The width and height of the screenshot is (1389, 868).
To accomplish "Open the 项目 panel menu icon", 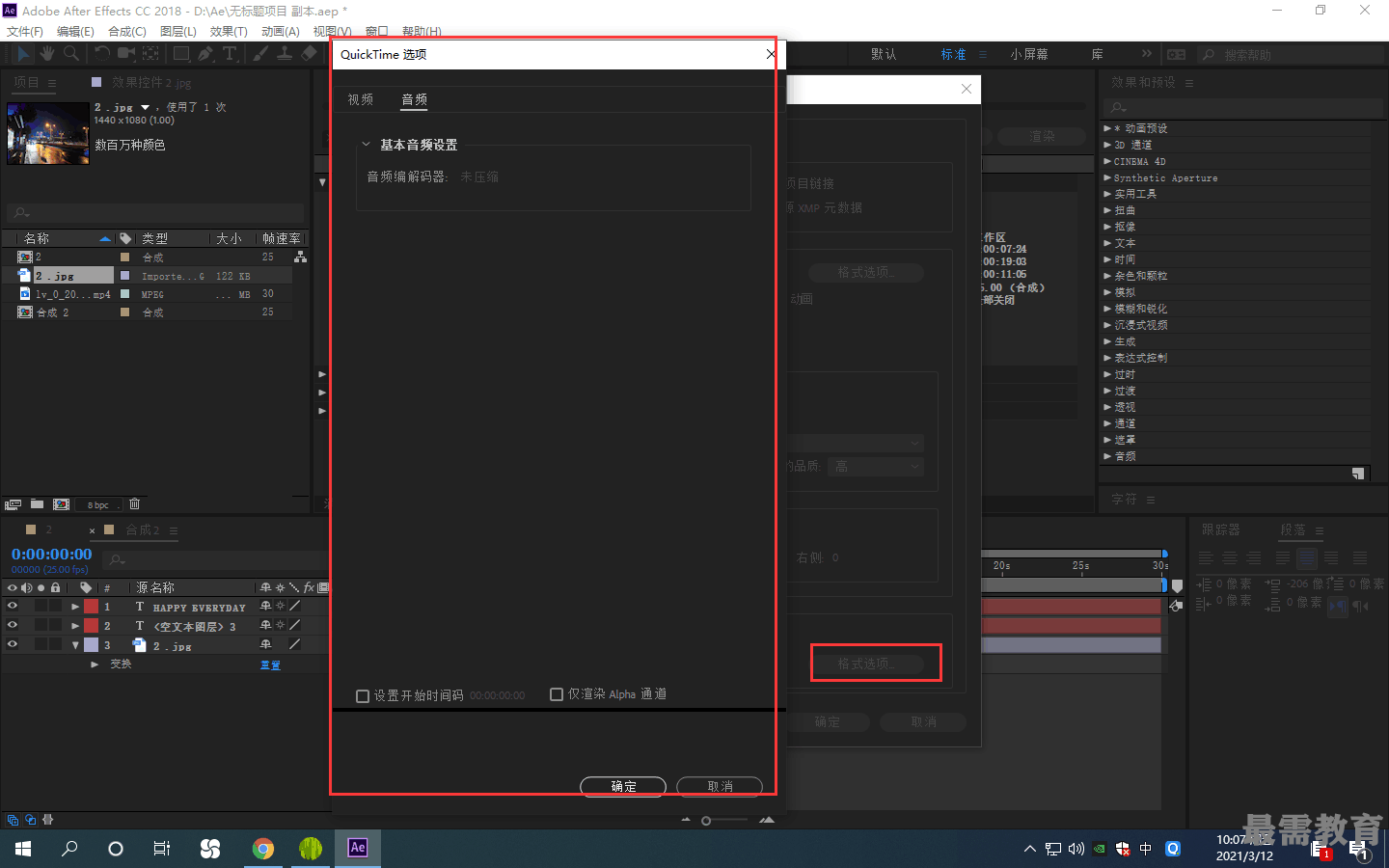I will 52,84.
